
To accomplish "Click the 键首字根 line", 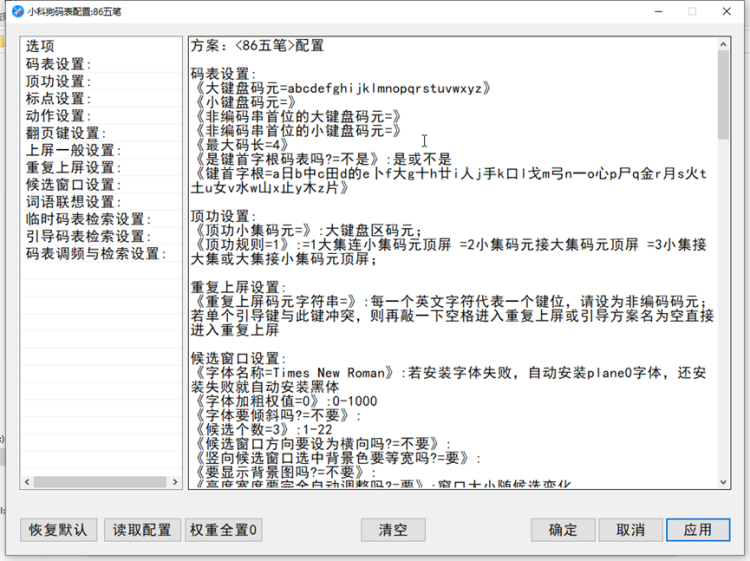I will pyautogui.click(x=450, y=181).
